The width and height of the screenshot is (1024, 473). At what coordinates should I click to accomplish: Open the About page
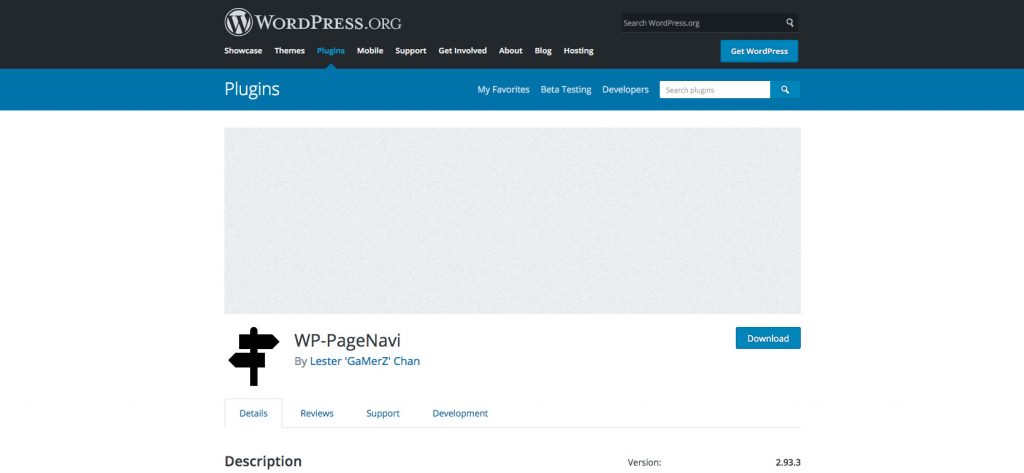tap(511, 50)
